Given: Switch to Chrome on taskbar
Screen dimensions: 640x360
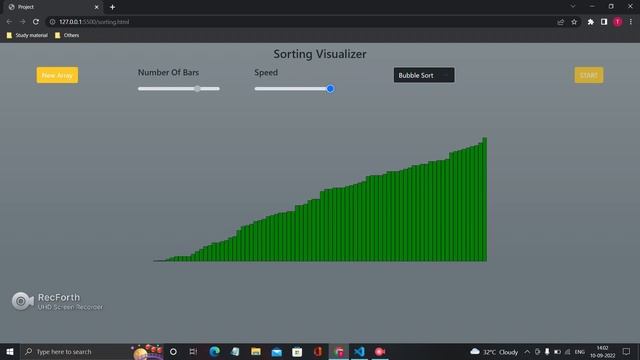Looking at the screenshot, I should point(339,351).
